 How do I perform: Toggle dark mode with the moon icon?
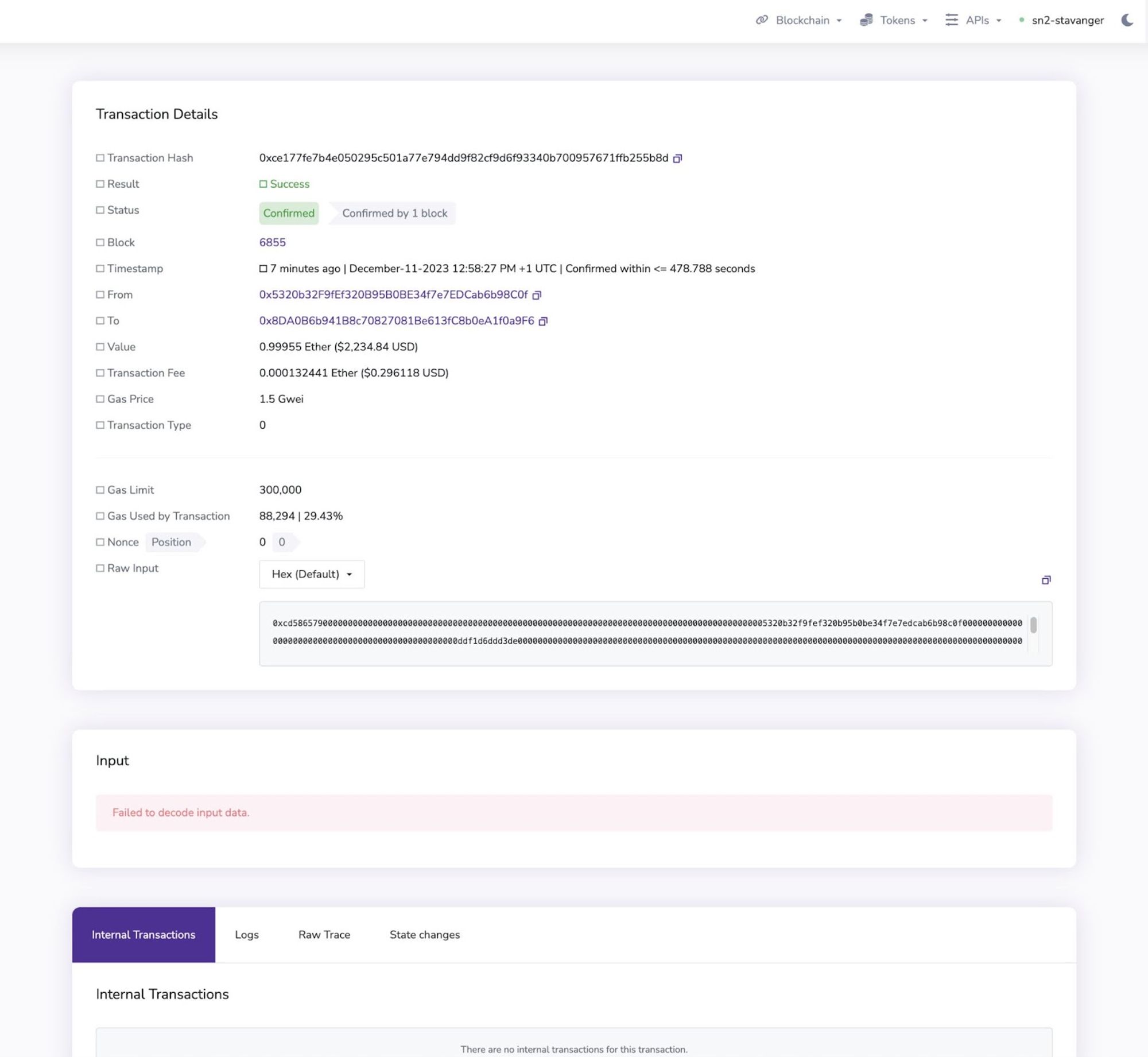point(1127,20)
